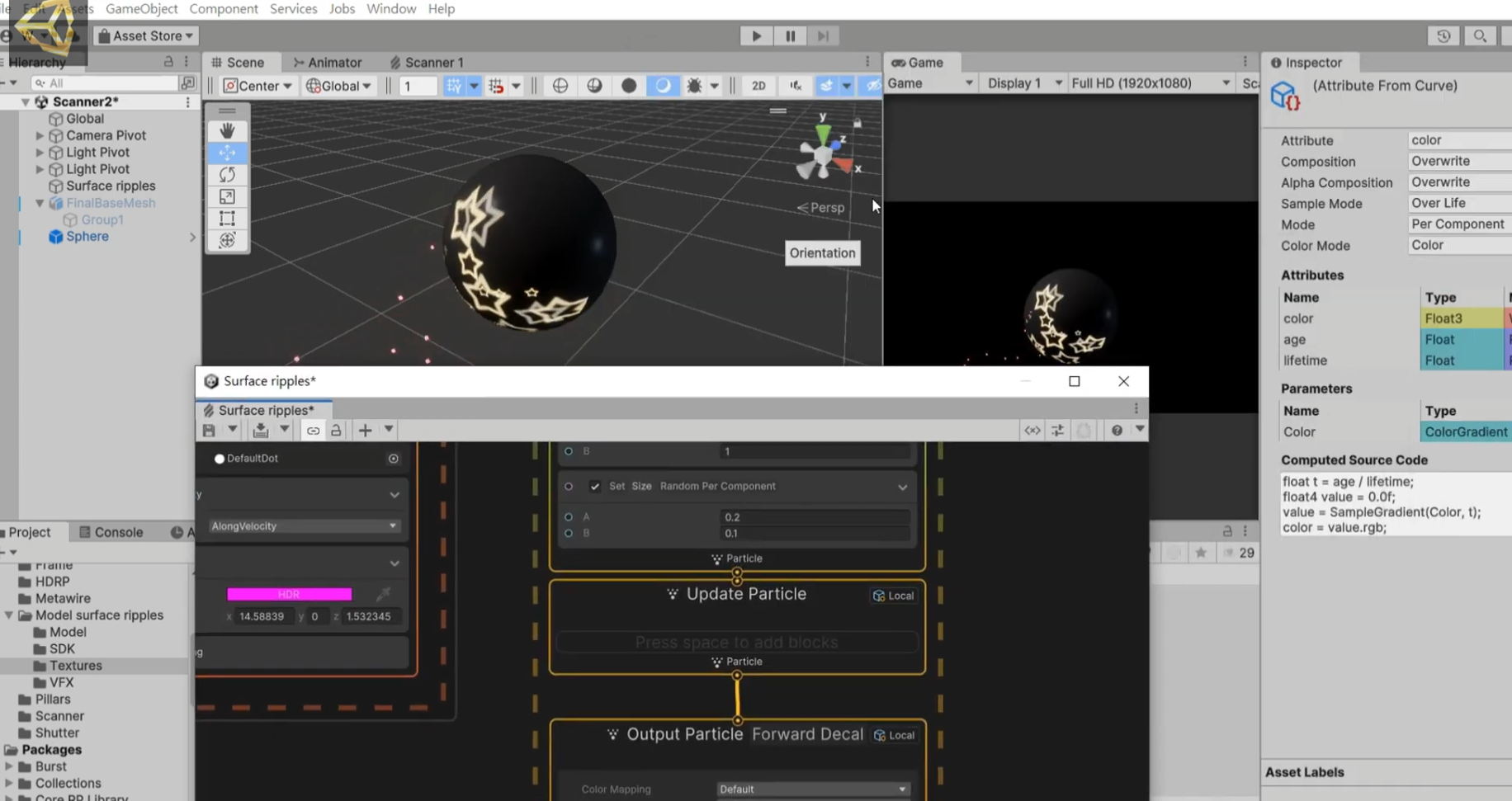Select the Rotate tool
Viewport: 1512px width, 801px height.
228,174
